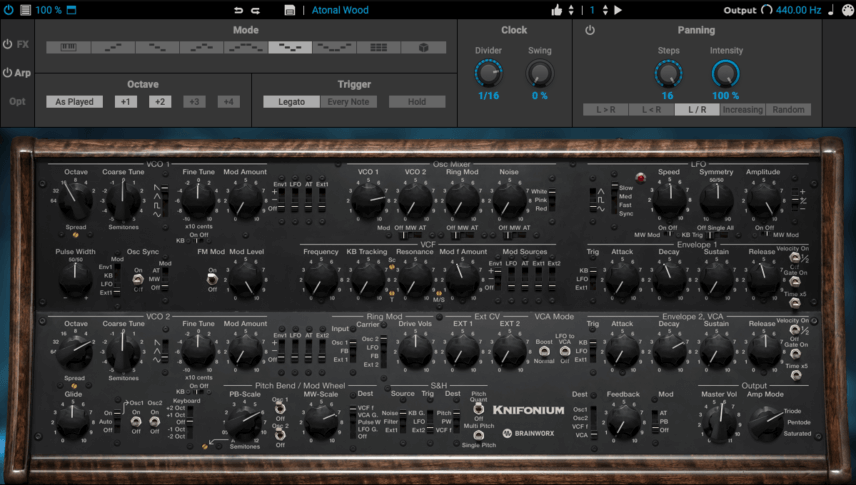Flip the VCA Boost/Normal switch

[544, 351]
